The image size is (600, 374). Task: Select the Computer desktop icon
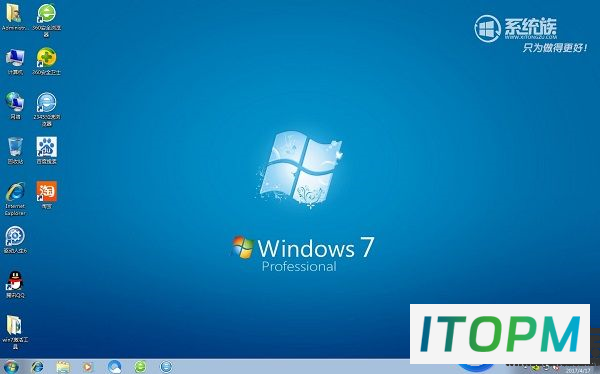coord(15,61)
